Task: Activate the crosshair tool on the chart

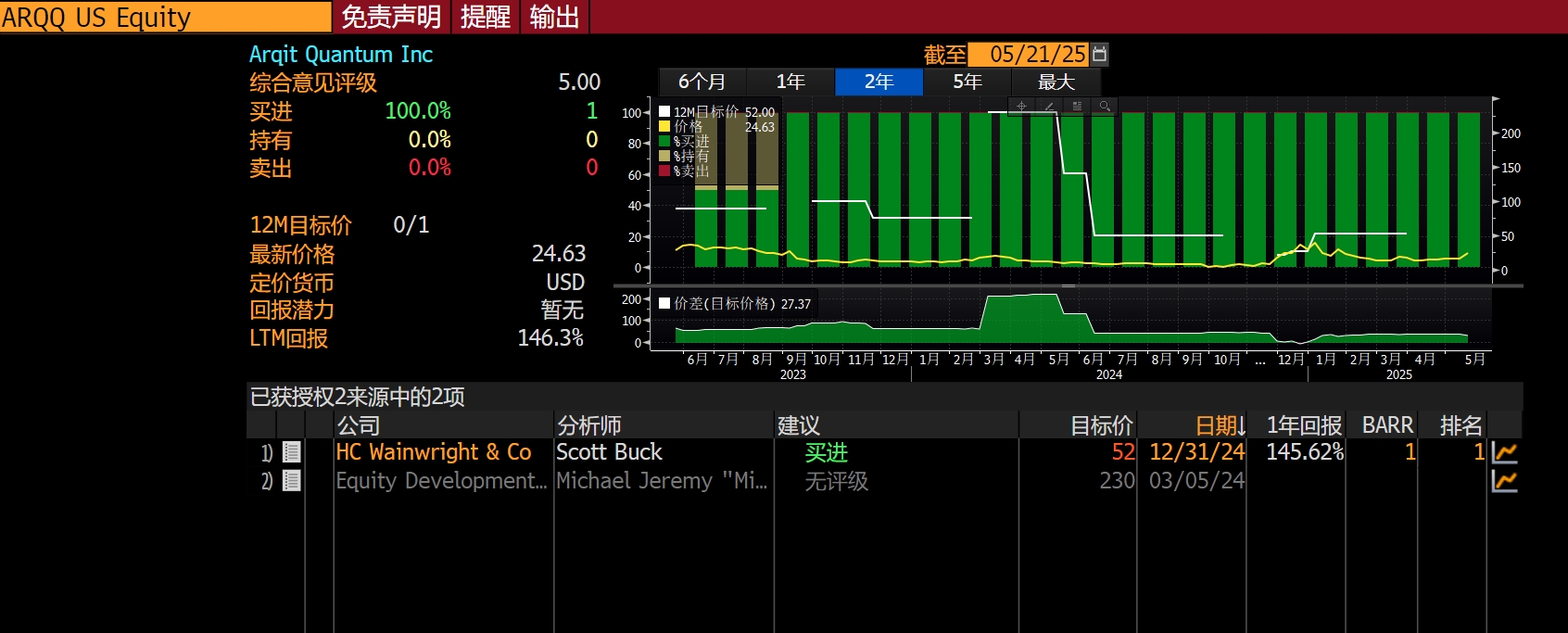Action: [x=1021, y=107]
